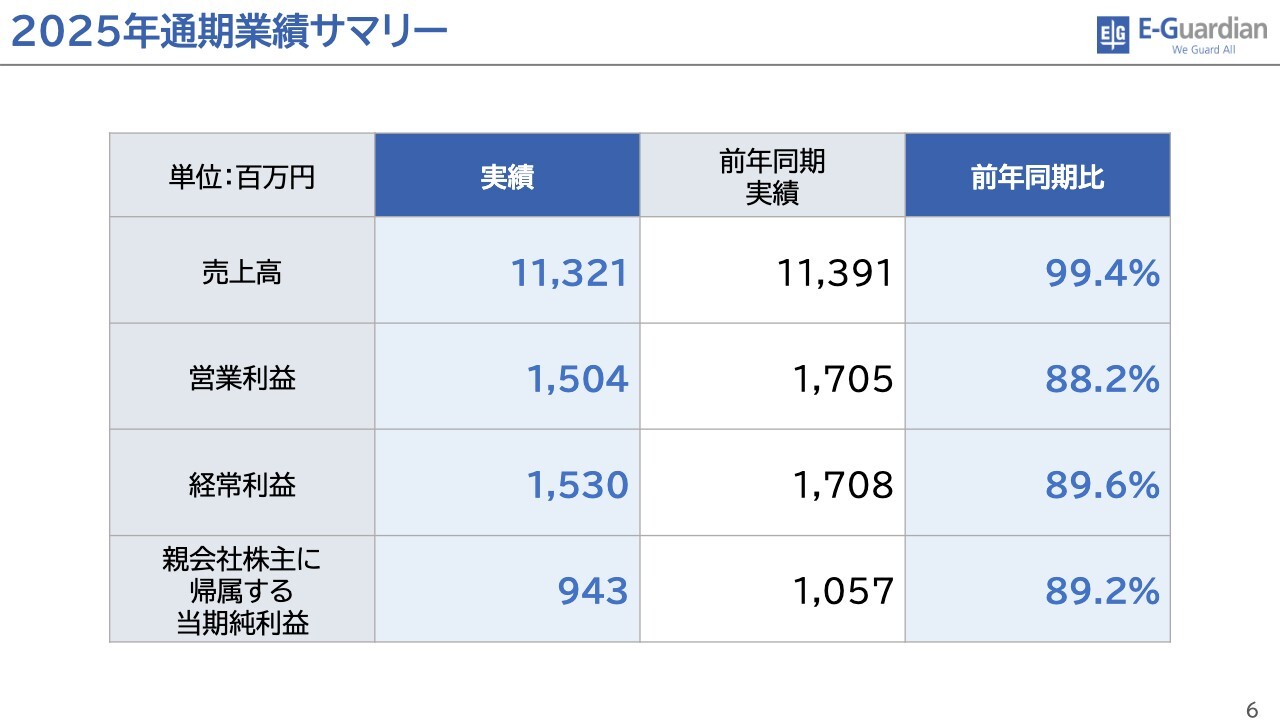Screen dimensions: 1280x720
Task: Select the 89.2% ratio cell
Action: pos(1102,592)
